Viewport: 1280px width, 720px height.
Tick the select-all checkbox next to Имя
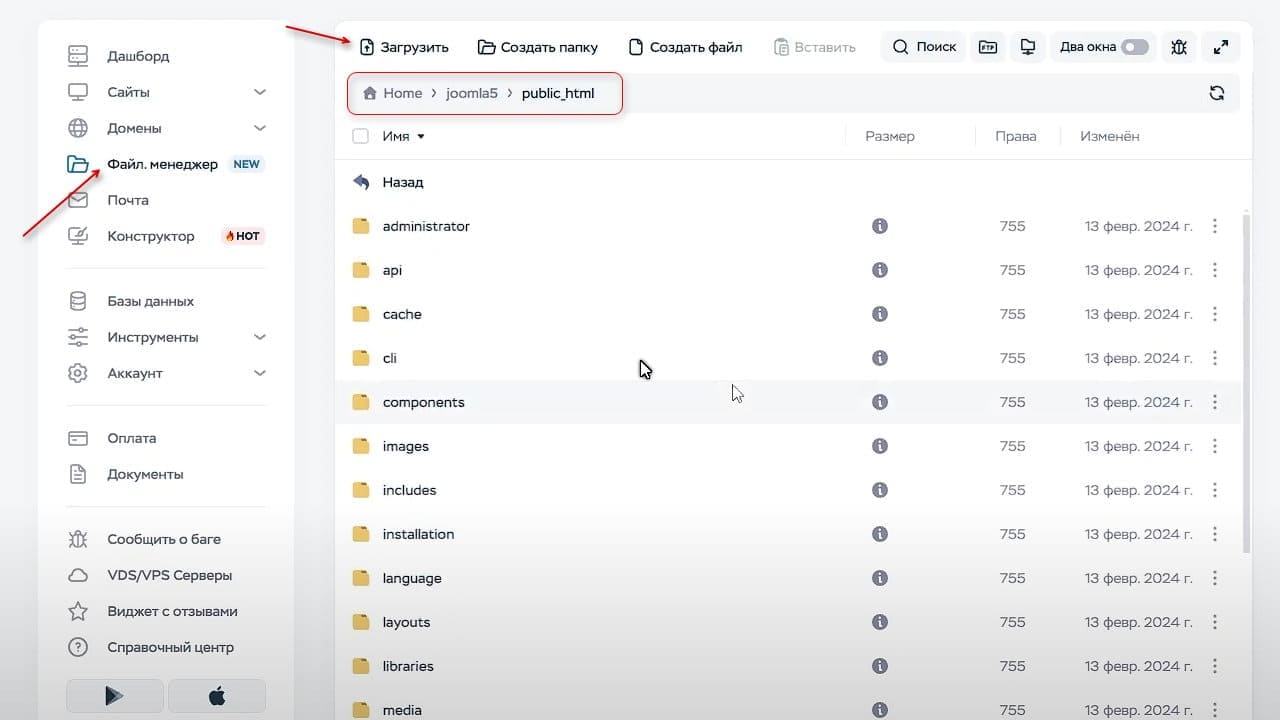[x=361, y=136]
